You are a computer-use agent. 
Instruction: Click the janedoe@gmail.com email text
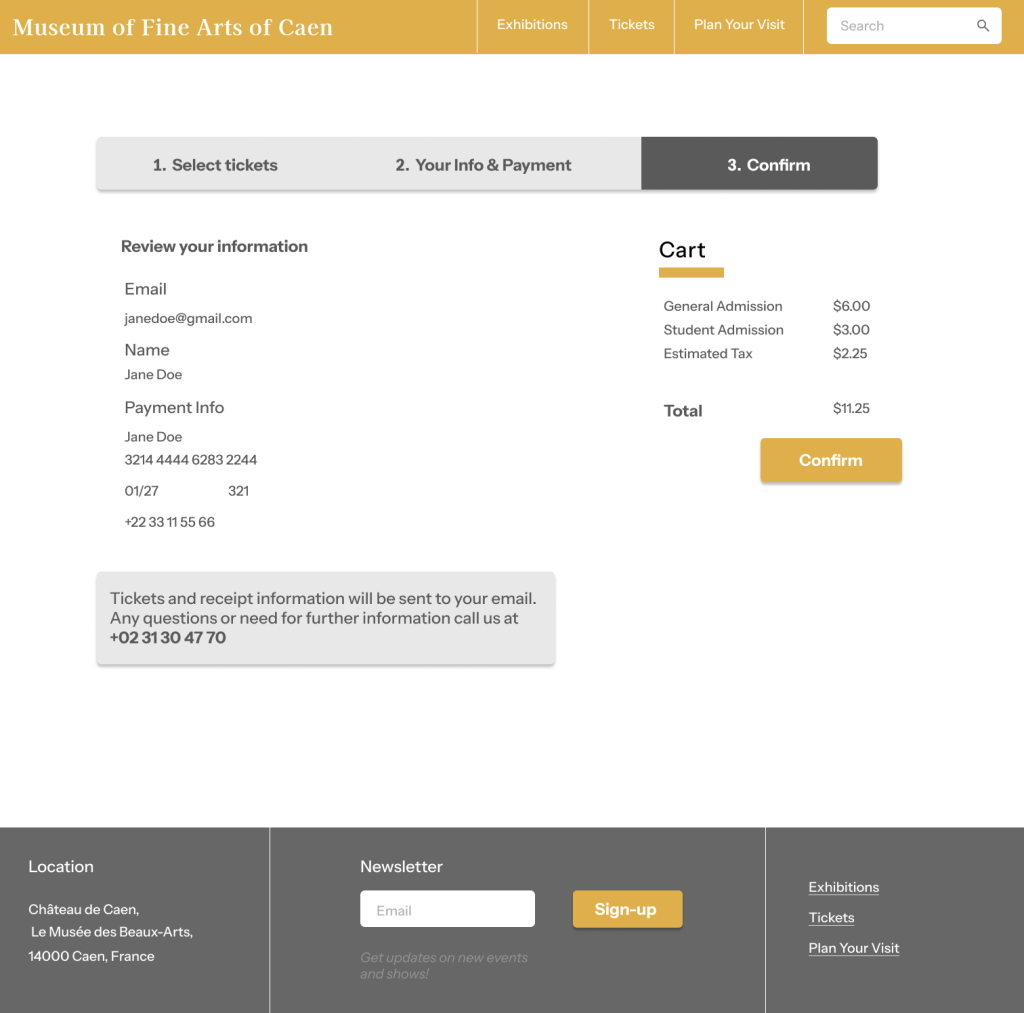pyautogui.click(x=188, y=319)
